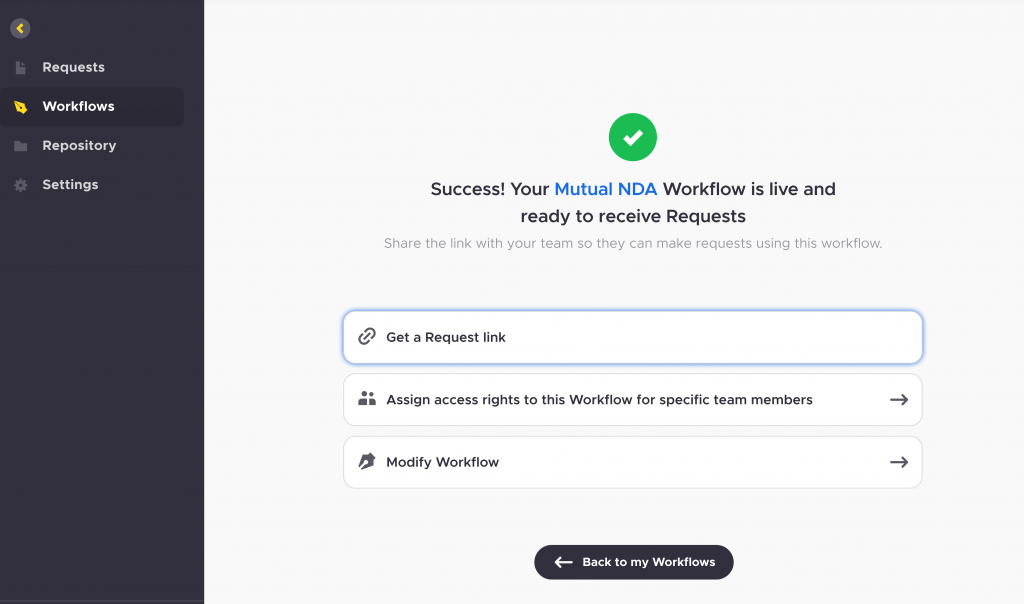Click "ready to receive Requests" heading line
Image resolution: width=1024 pixels, height=604 pixels.
pos(633,216)
